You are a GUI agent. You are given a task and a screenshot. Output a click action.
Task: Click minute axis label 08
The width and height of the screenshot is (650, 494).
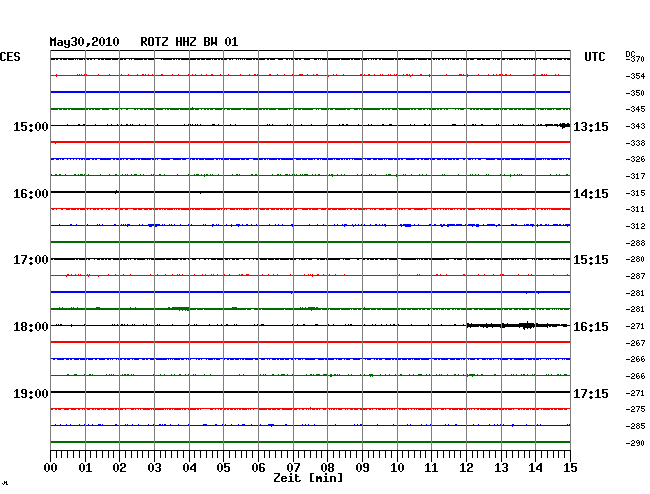pos(327,468)
